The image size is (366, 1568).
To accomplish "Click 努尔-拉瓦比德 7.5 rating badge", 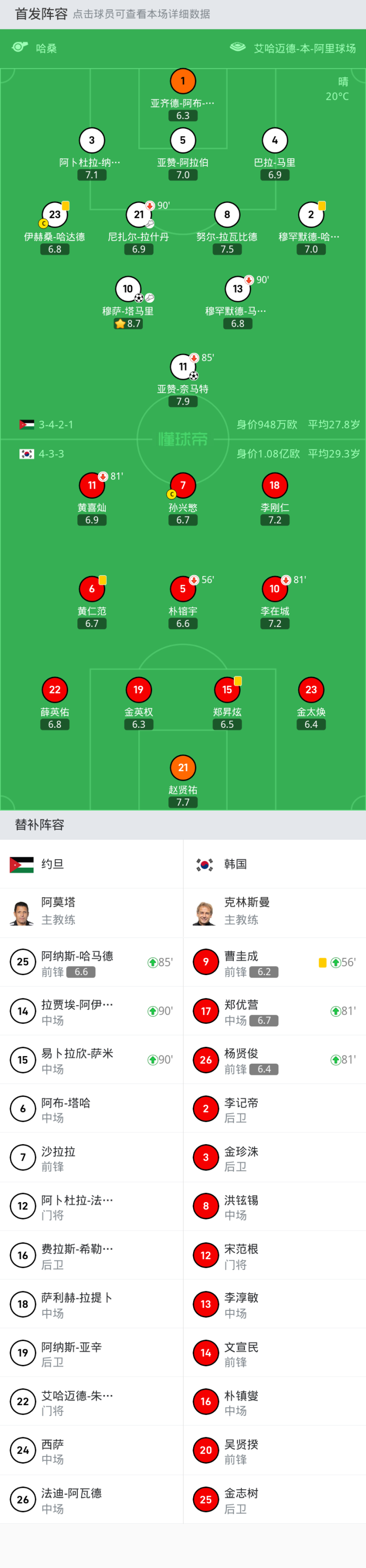I will click(227, 249).
